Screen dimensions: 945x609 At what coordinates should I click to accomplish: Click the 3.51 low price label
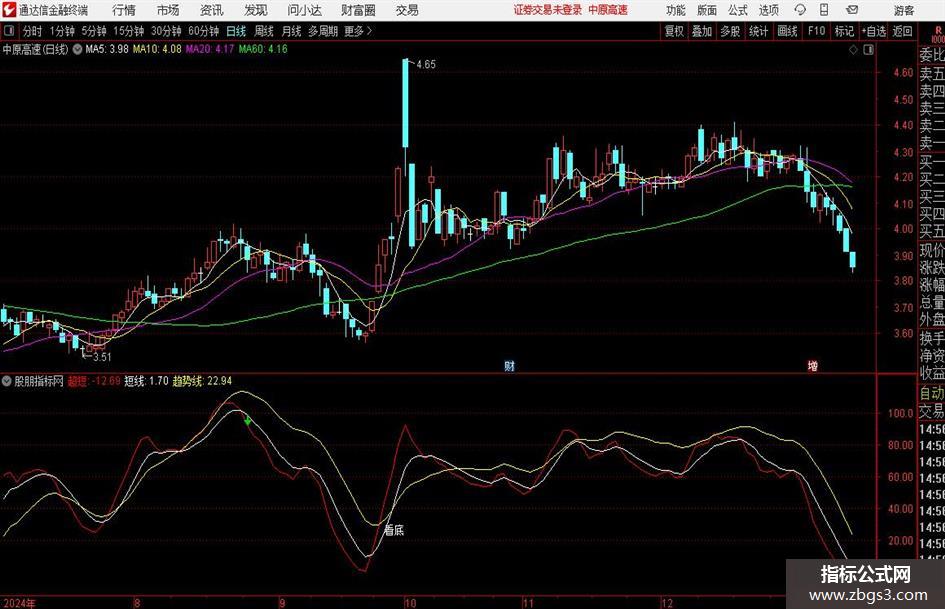pos(102,357)
